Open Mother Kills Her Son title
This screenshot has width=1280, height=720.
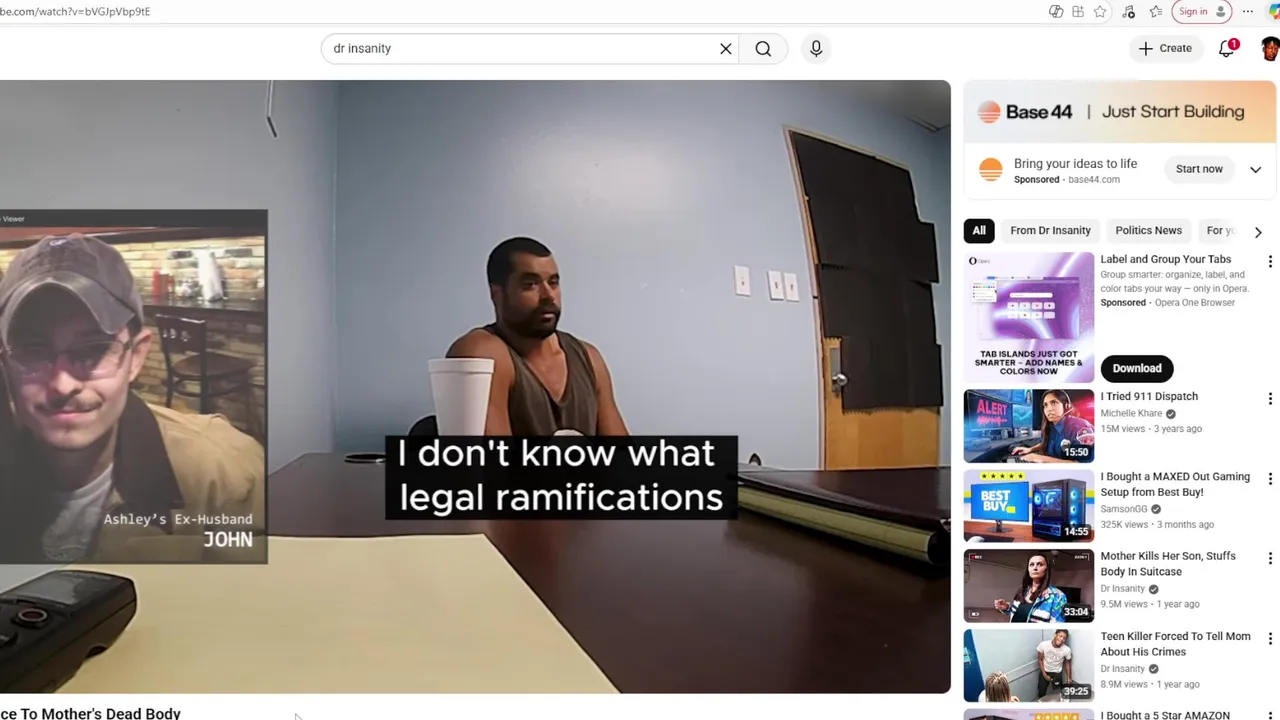1168,564
